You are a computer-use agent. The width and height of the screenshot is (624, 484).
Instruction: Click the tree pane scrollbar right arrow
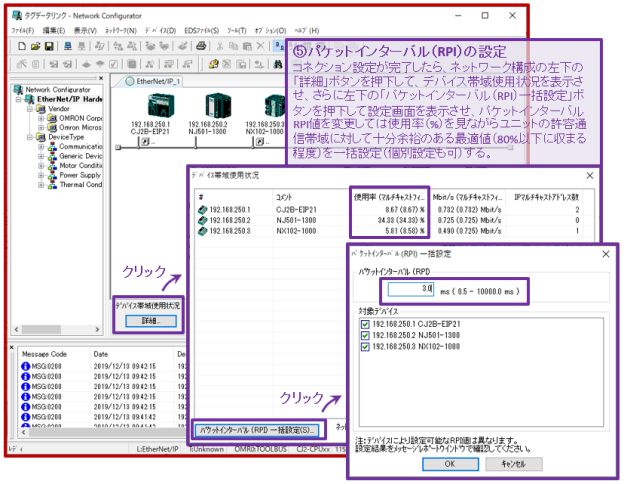[x=97, y=330]
